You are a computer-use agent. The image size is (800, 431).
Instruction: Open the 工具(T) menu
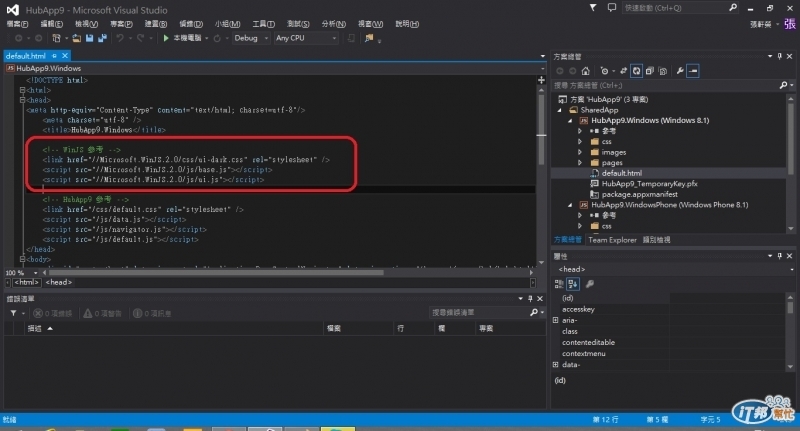(263, 24)
